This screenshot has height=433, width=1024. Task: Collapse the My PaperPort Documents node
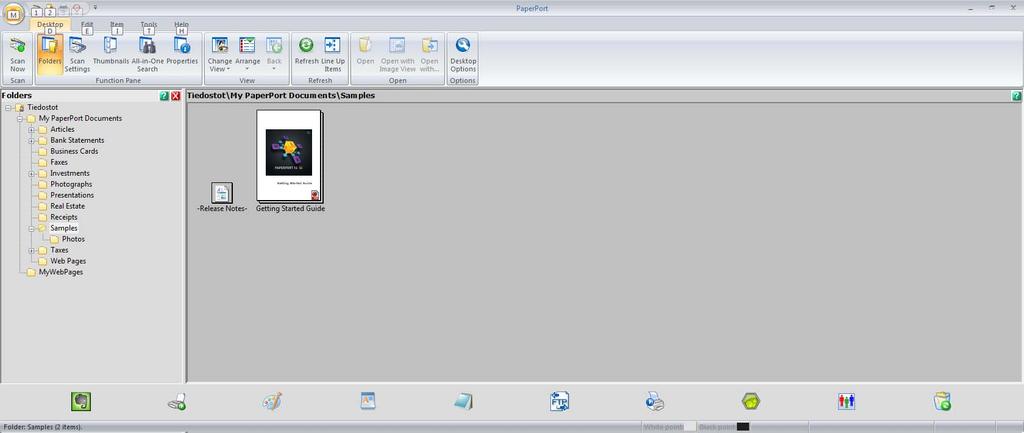20,119
